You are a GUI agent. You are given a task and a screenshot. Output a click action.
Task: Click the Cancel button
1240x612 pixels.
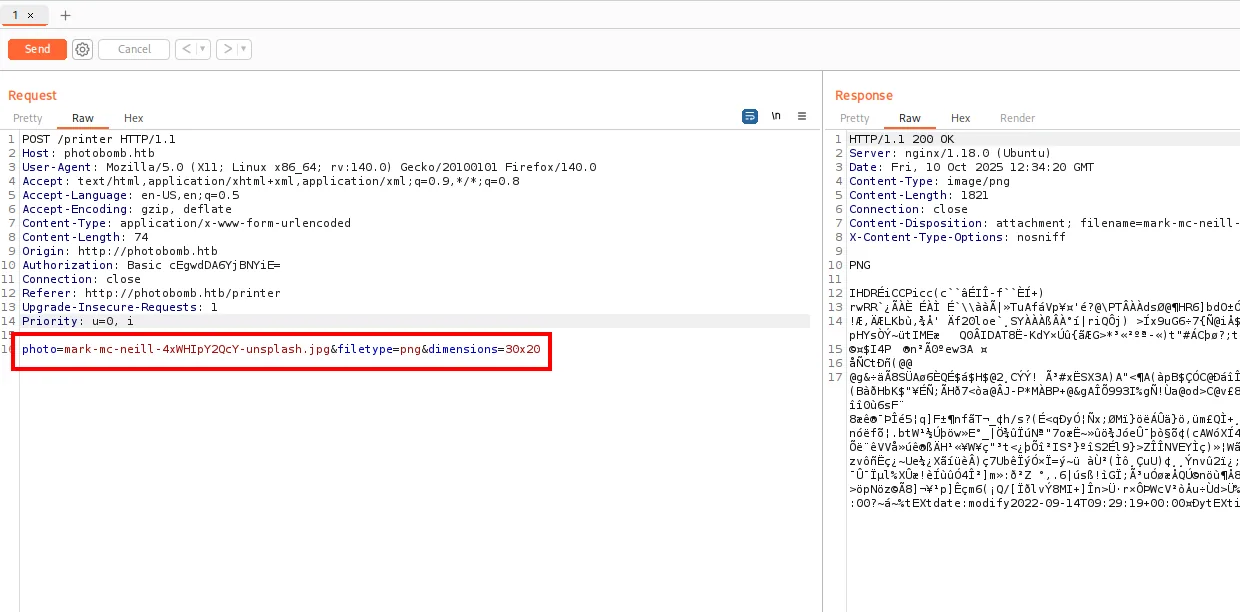click(x=134, y=49)
